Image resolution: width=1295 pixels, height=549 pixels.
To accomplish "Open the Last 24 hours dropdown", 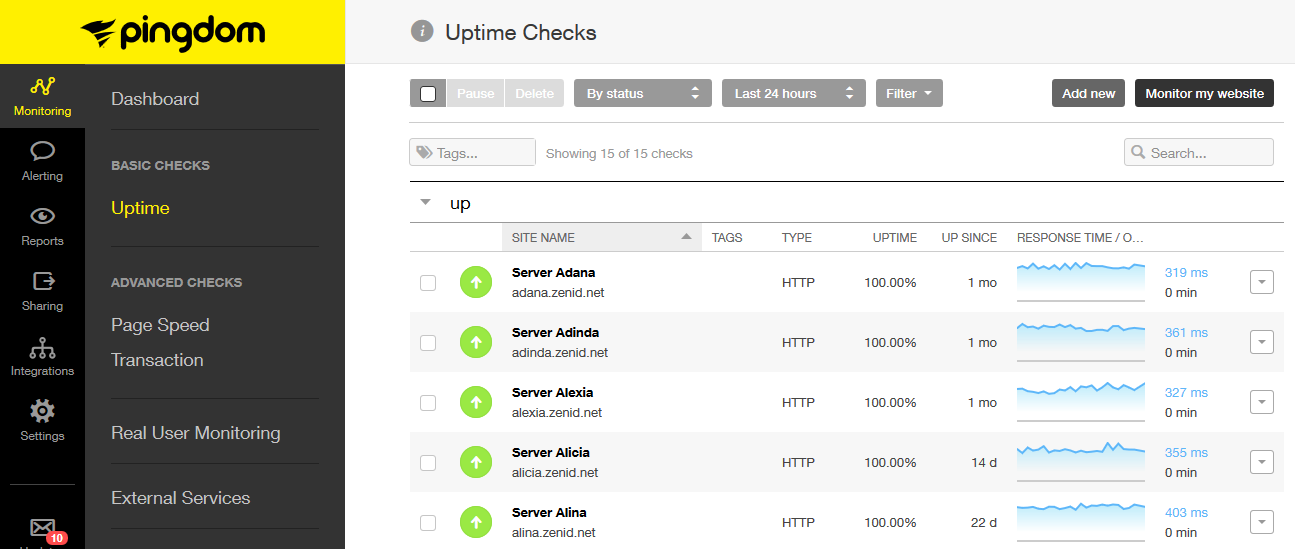I will click(794, 93).
